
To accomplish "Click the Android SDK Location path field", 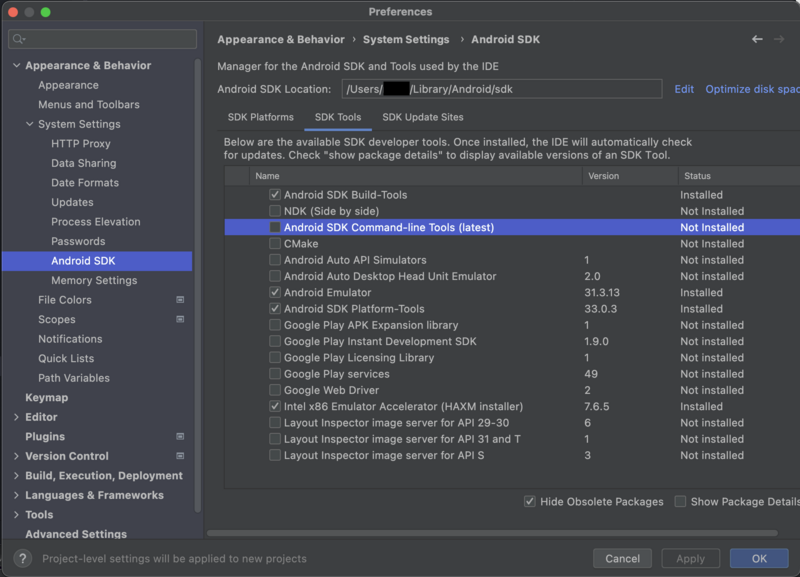I will (502, 89).
